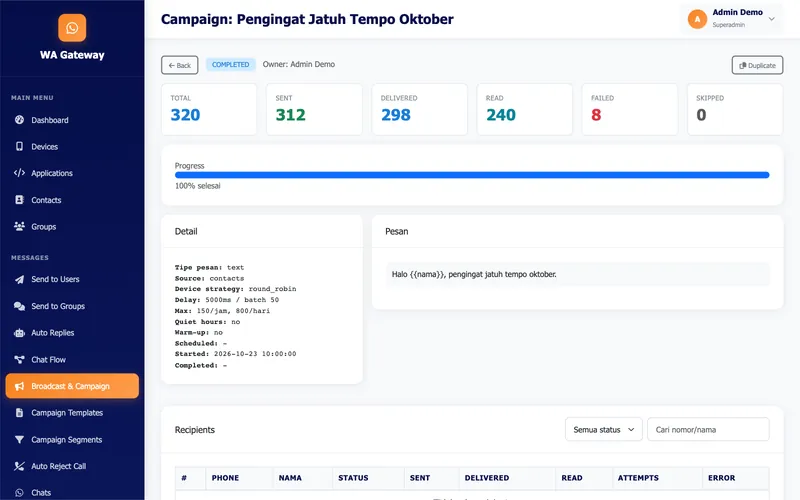Click the Back button
The width and height of the screenshot is (800, 500).
(180, 65)
